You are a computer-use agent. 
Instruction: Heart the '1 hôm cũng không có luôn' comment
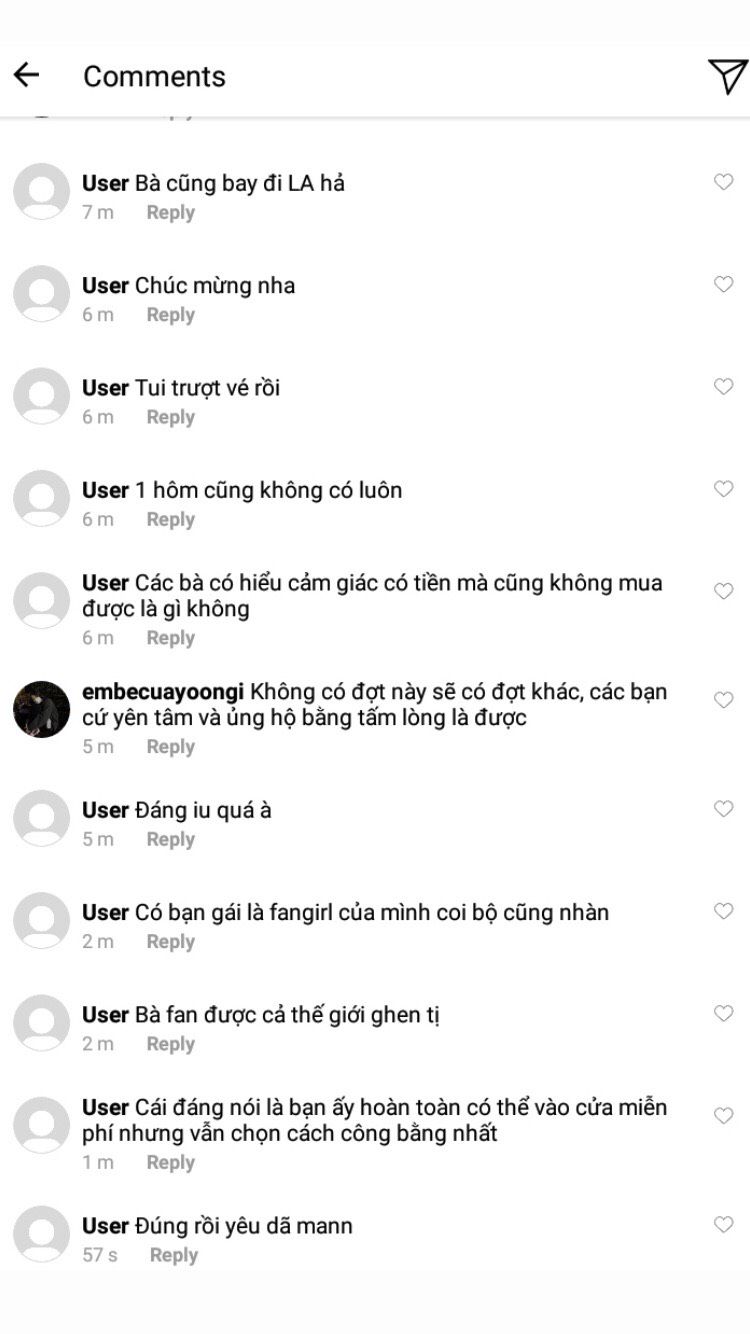point(723,489)
